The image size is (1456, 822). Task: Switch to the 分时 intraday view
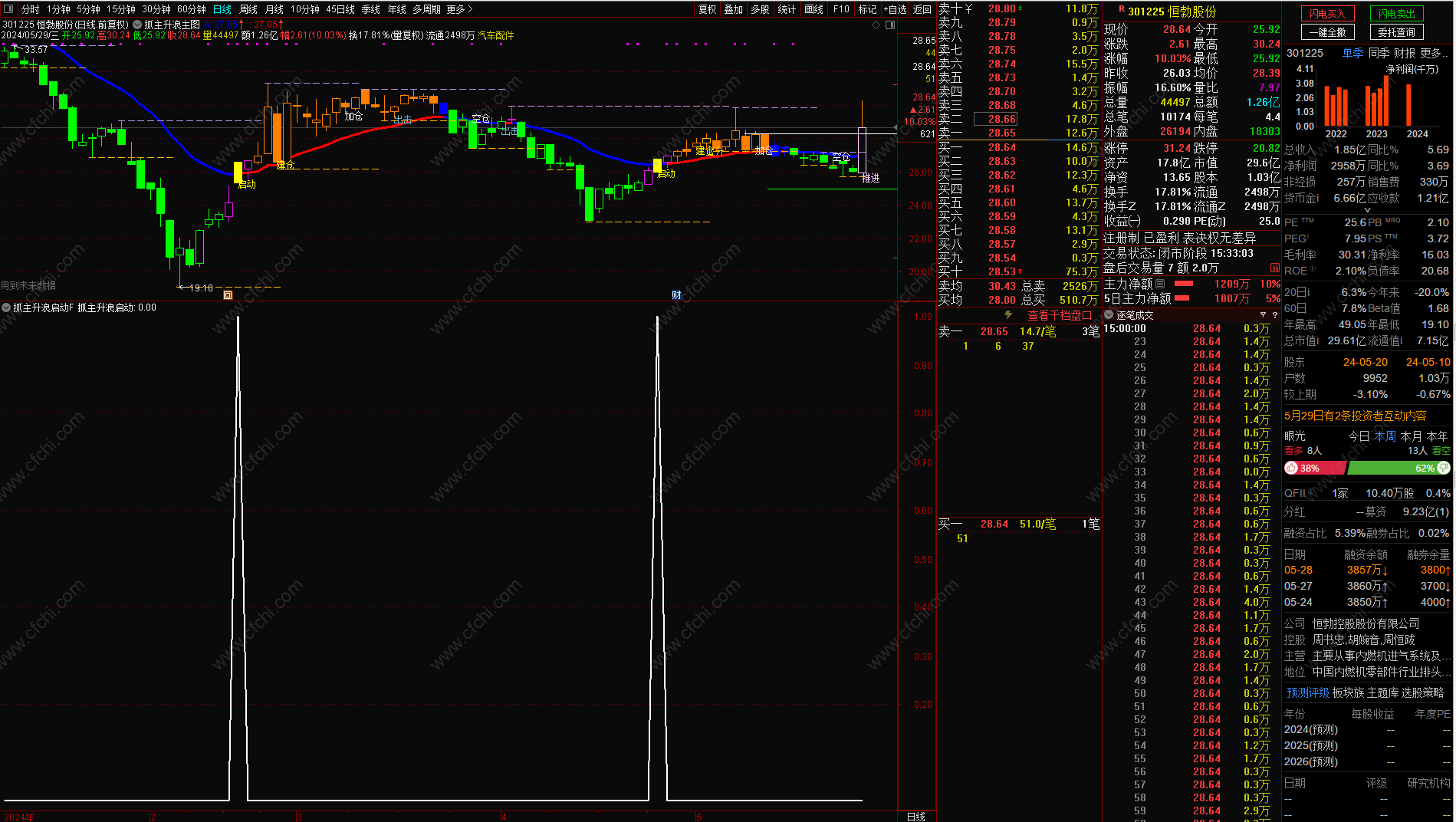[x=31, y=9]
